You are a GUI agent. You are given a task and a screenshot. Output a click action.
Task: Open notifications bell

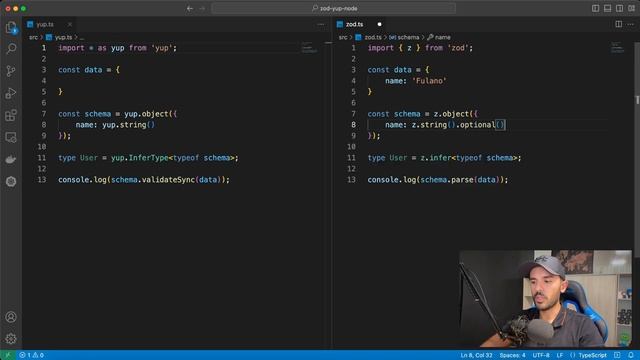631,355
